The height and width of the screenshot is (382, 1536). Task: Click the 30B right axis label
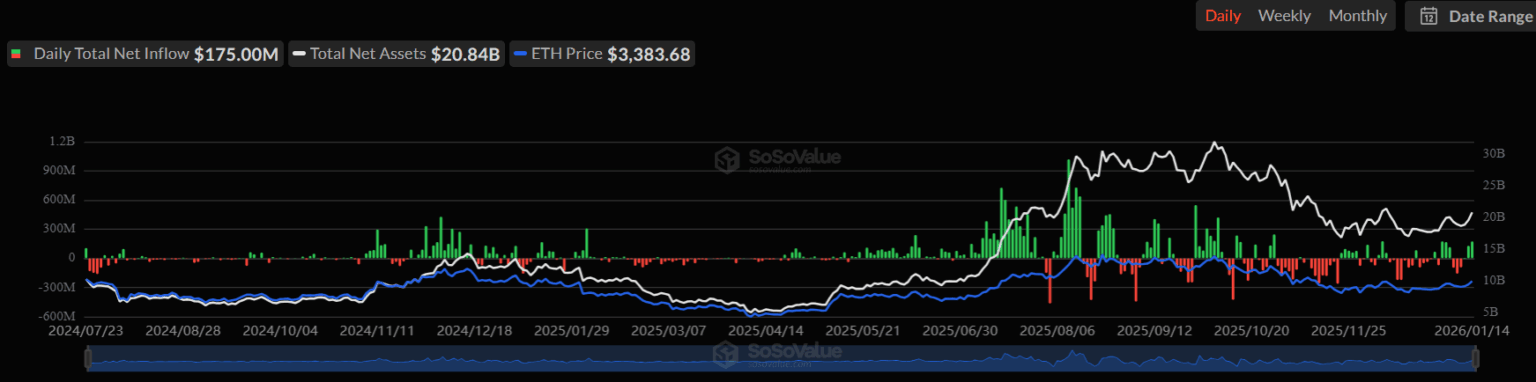[x=1494, y=153]
